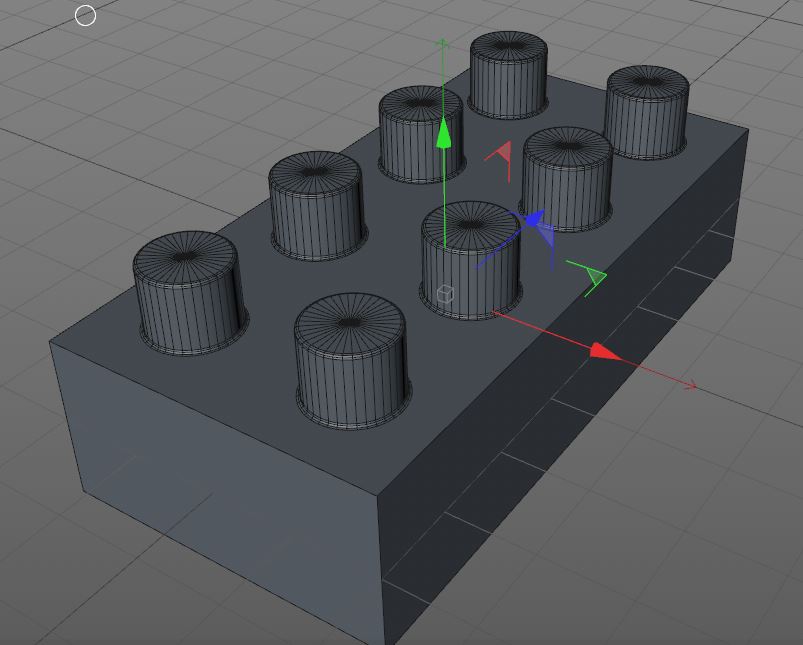Viewport: 803px width, 645px height.
Task: Click the red X-axis arrowhead of the gizmo
Action: [x=606, y=352]
